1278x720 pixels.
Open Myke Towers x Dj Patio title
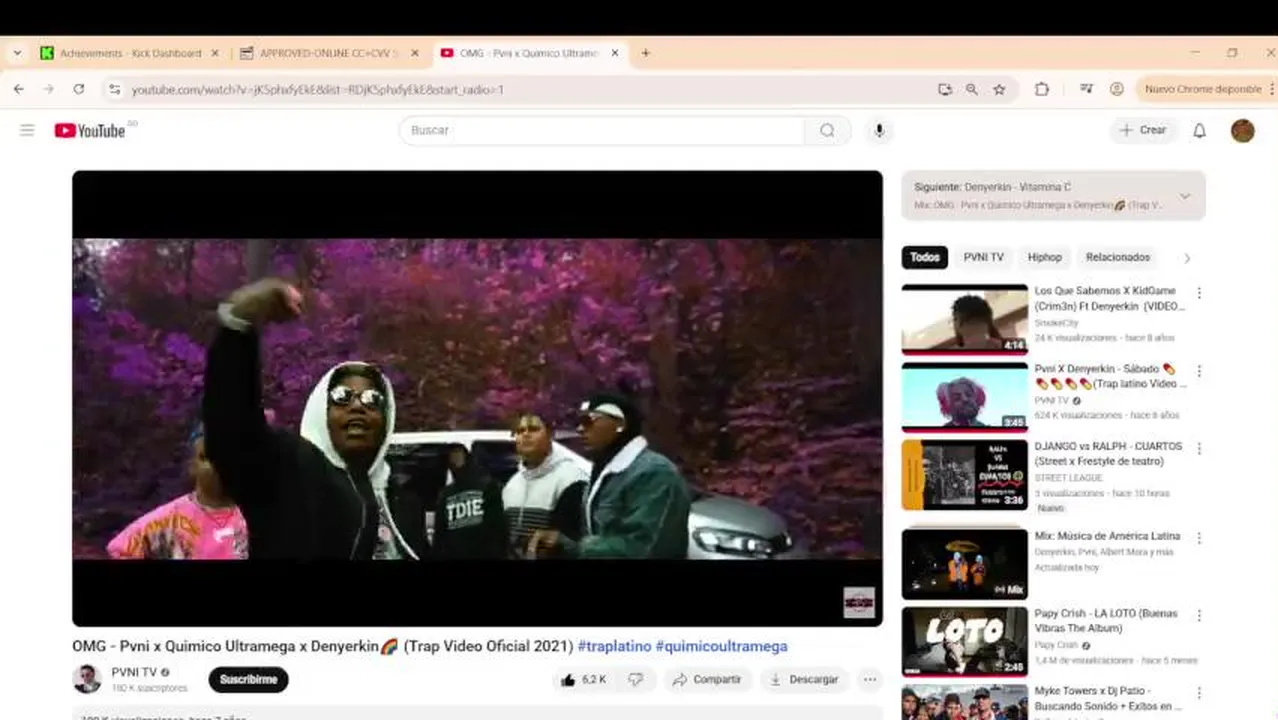tap(1108, 698)
